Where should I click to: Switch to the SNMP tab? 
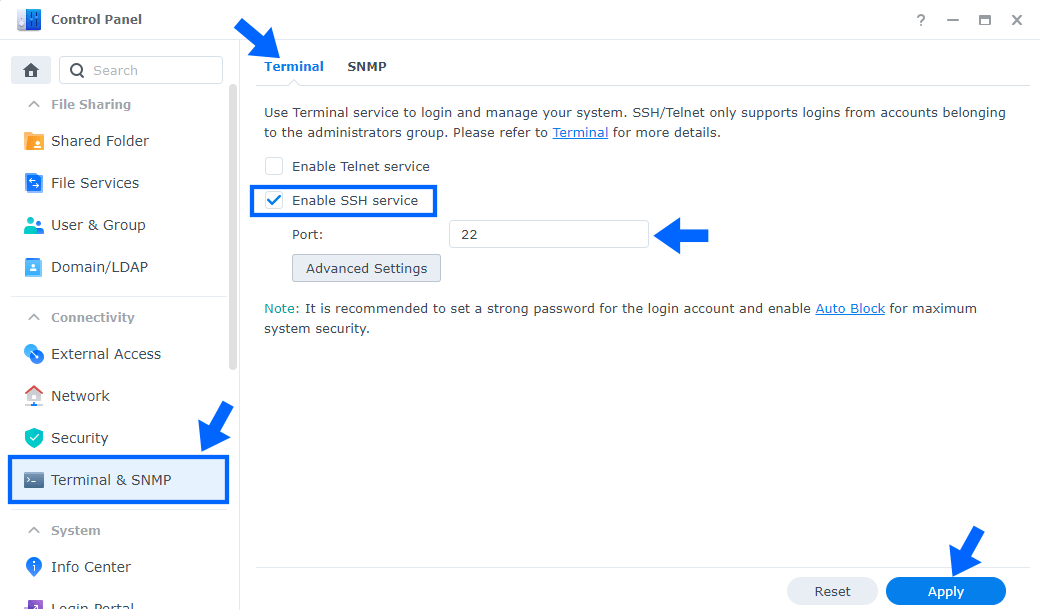(x=367, y=66)
